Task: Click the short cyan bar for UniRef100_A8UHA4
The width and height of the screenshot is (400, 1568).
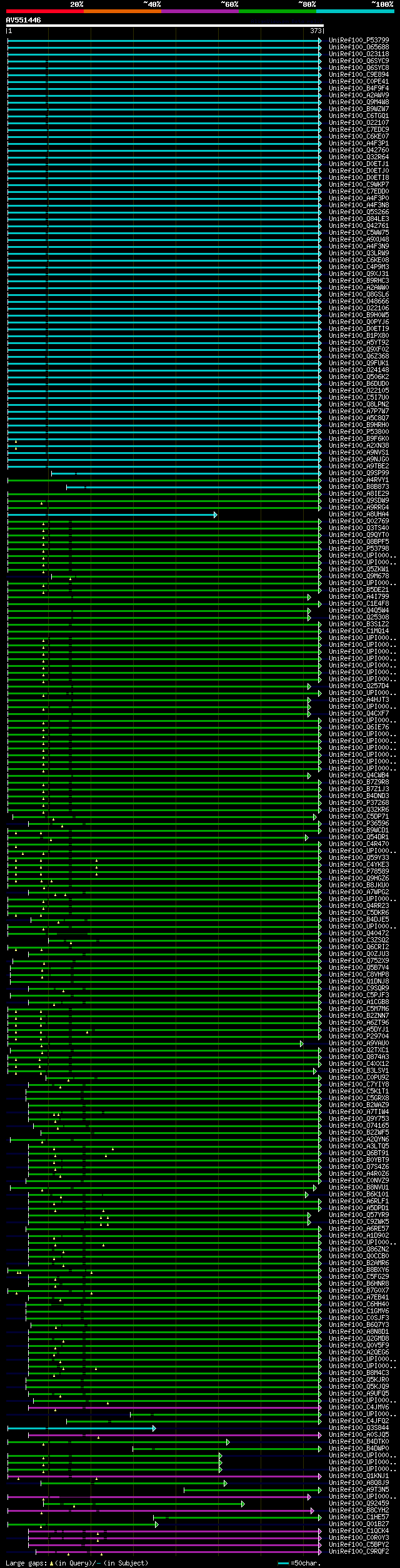Action: pos(112,515)
